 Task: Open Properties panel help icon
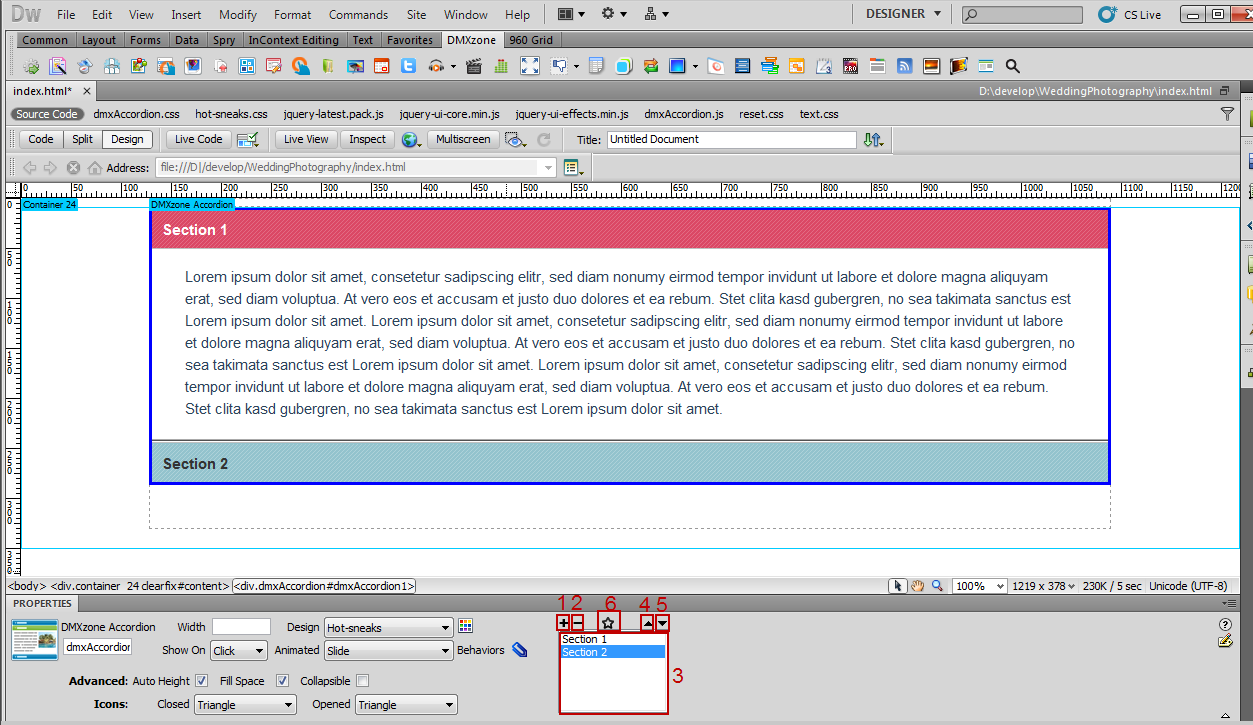[1225, 625]
